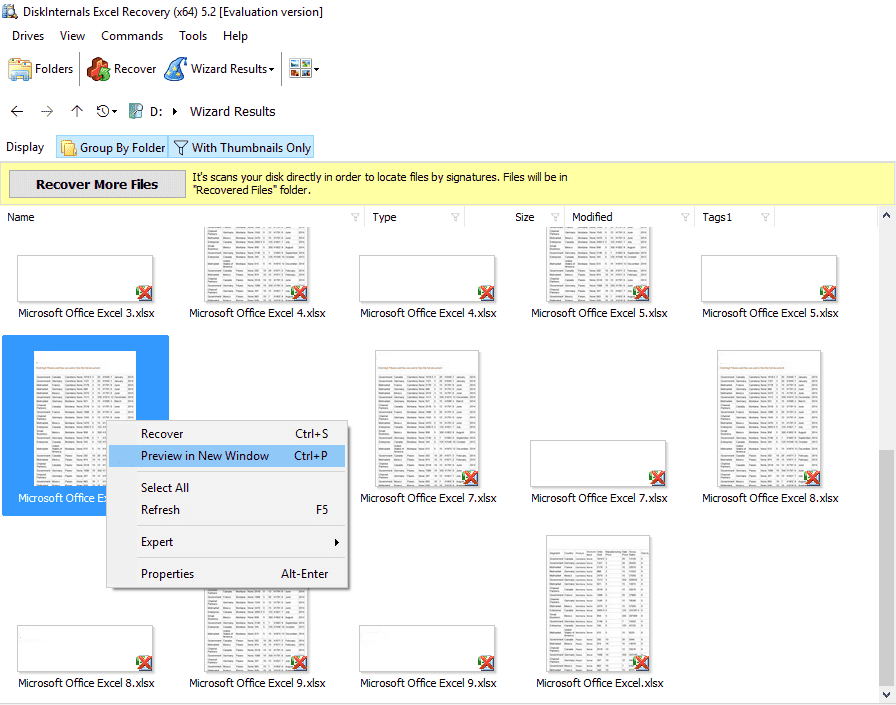The image size is (896, 705).
Task: Expand the Expert submenu
Action: click(240, 542)
